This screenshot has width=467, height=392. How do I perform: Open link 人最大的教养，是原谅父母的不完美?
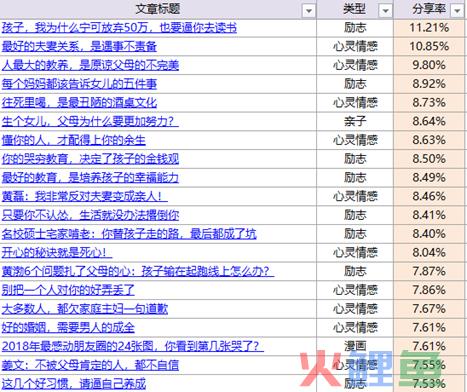tap(90, 65)
